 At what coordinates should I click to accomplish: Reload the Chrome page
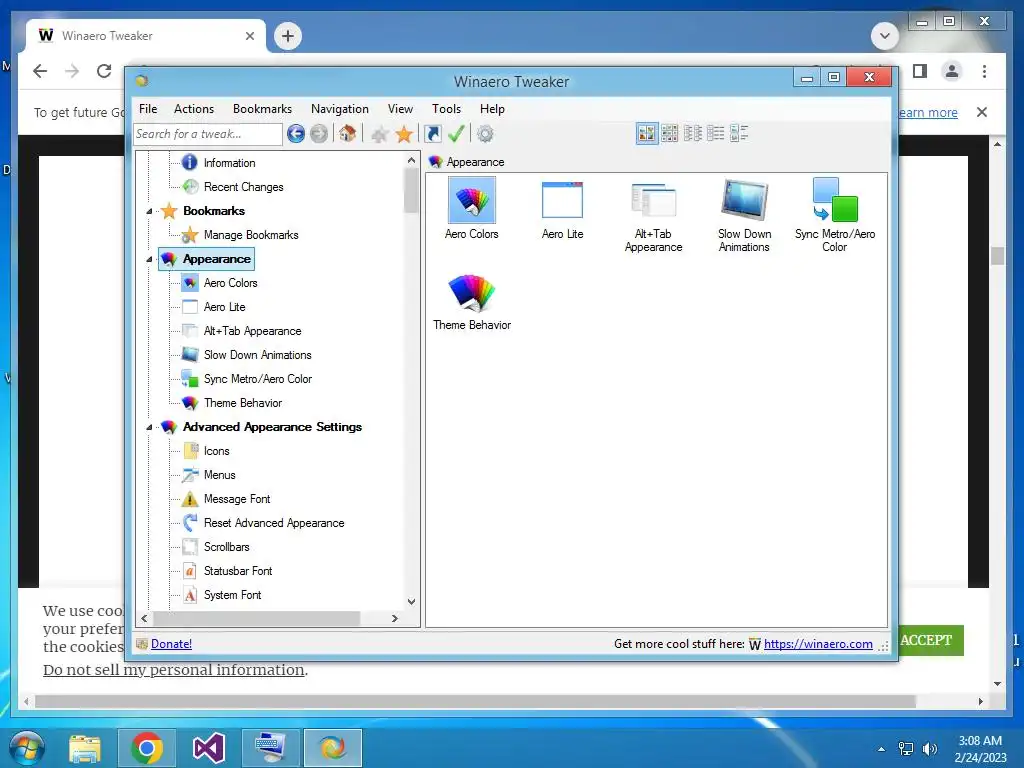coord(104,71)
